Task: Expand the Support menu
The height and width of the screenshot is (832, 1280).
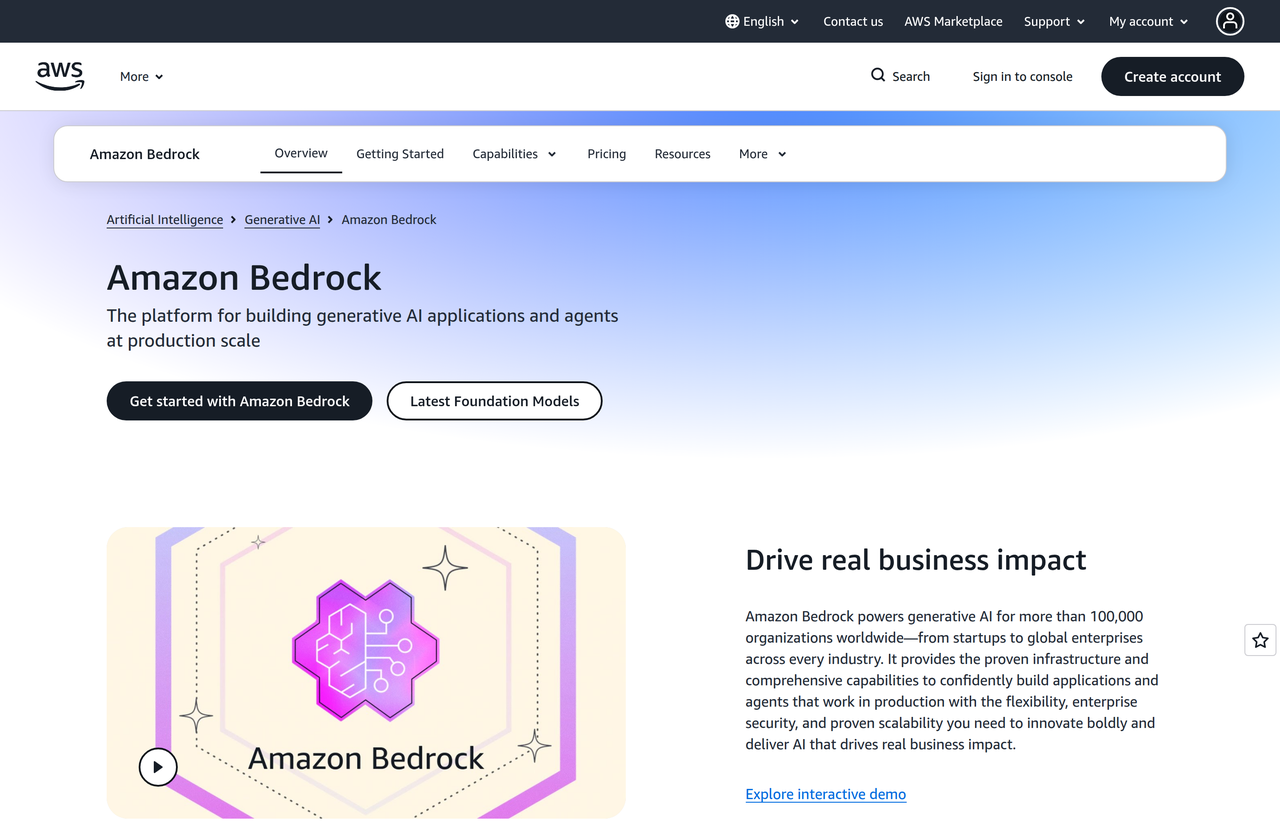Action: click(x=1054, y=21)
